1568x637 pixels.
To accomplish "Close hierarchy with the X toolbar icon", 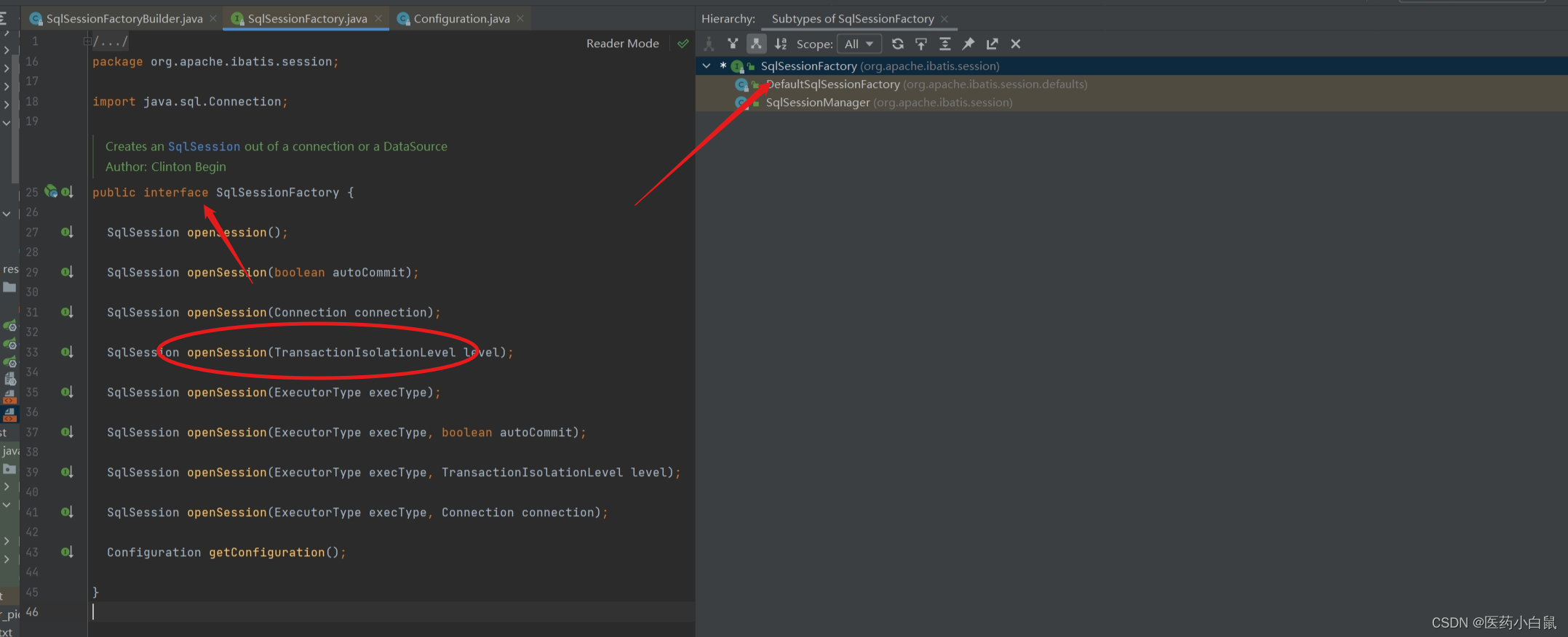I will click(x=1016, y=44).
